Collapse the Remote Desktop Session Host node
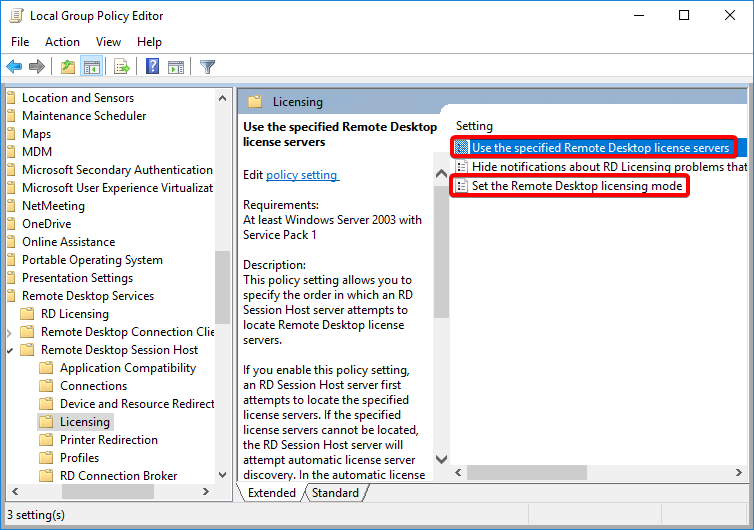This screenshot has width=754, height=530. [x=11, y=350]
